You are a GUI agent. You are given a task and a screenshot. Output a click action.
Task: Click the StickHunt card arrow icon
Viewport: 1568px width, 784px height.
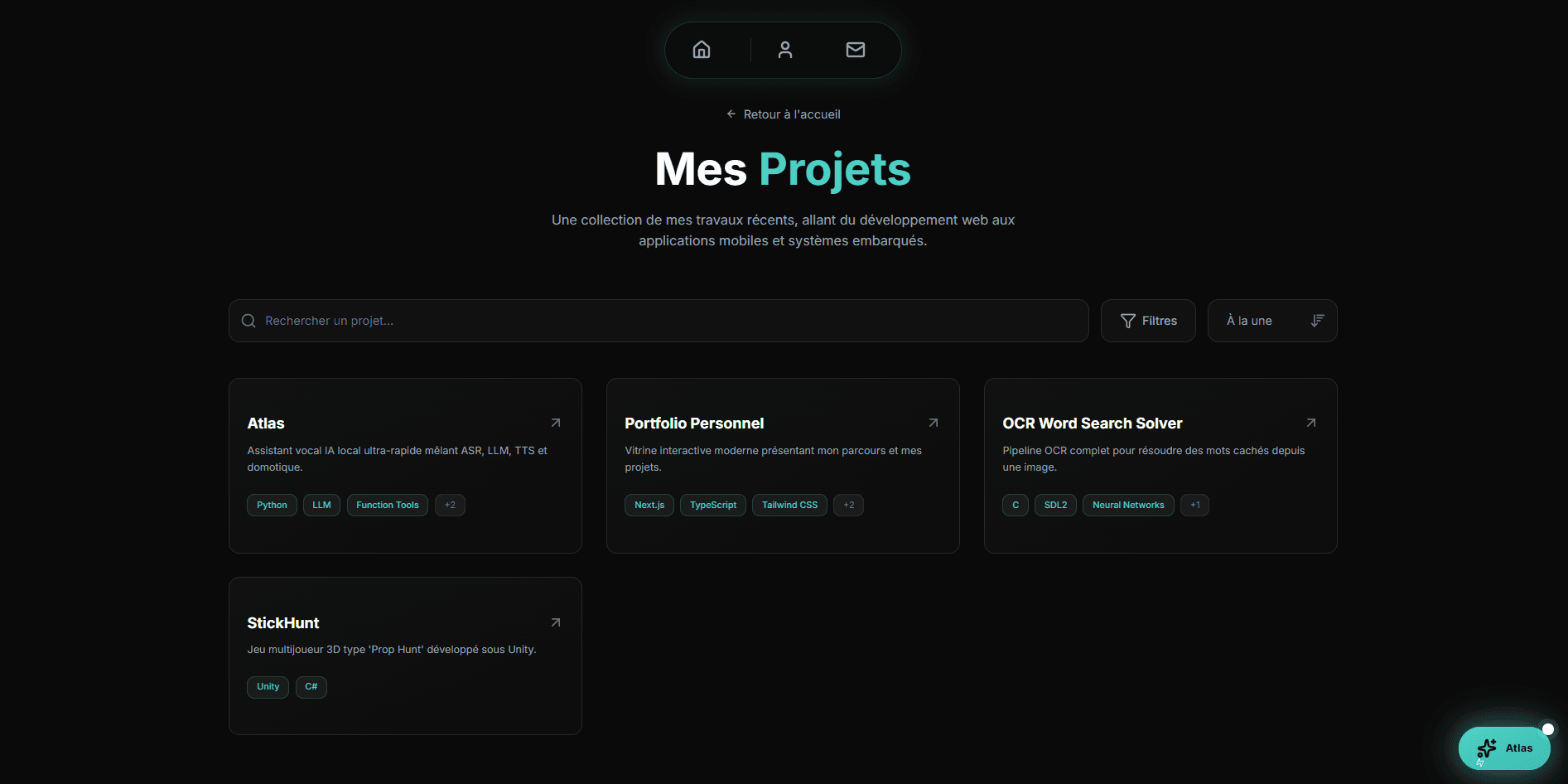556,622
